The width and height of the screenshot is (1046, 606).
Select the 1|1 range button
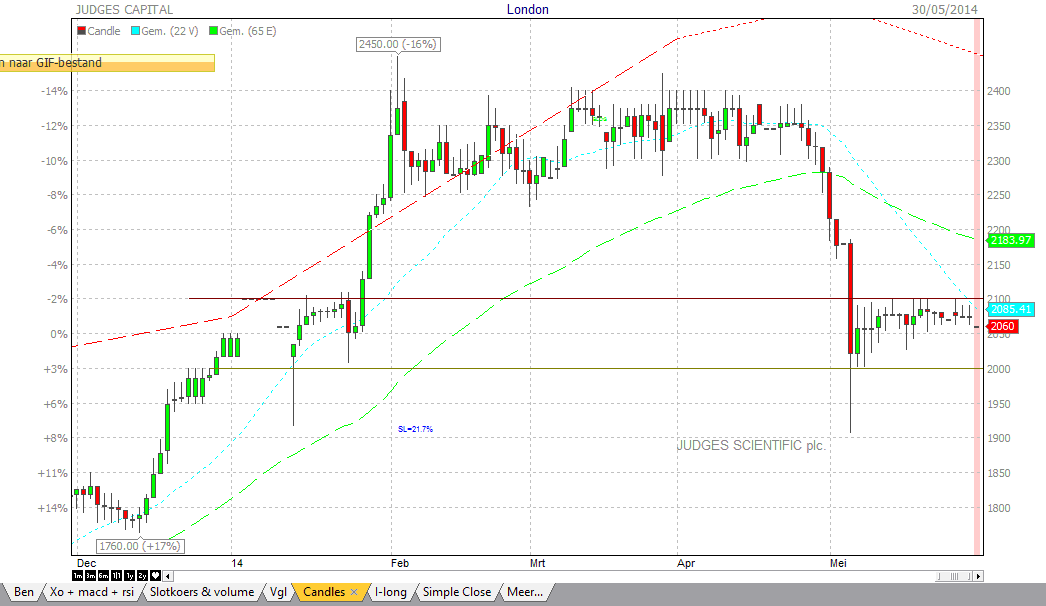pos(117,575)
